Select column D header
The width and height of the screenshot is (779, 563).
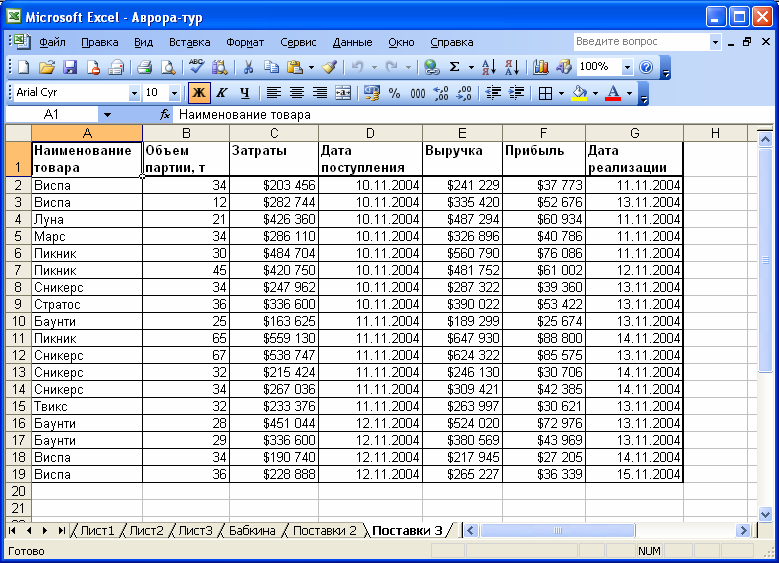click(x=370, y=133)
